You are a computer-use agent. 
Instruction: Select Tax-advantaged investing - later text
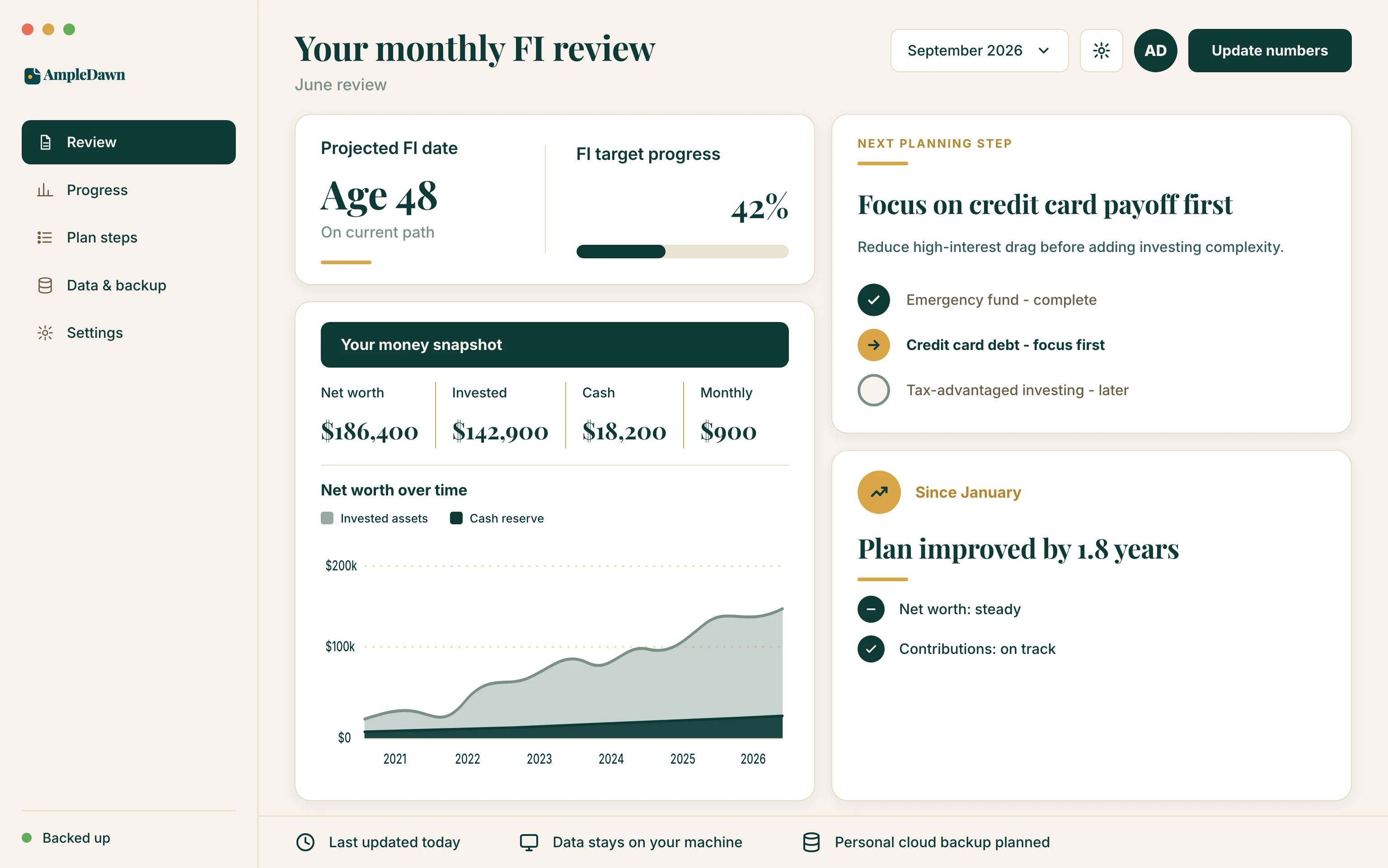(1017, 390)
